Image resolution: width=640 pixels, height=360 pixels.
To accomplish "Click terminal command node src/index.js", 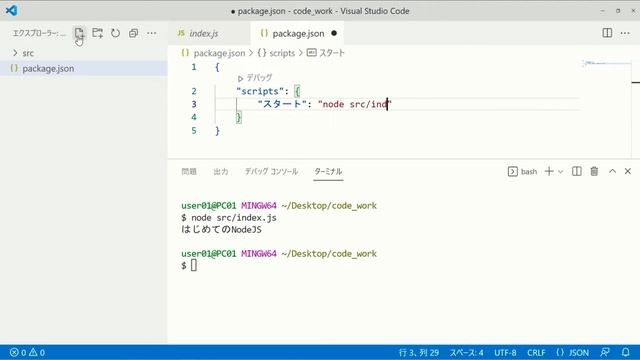I will (234, 218).
